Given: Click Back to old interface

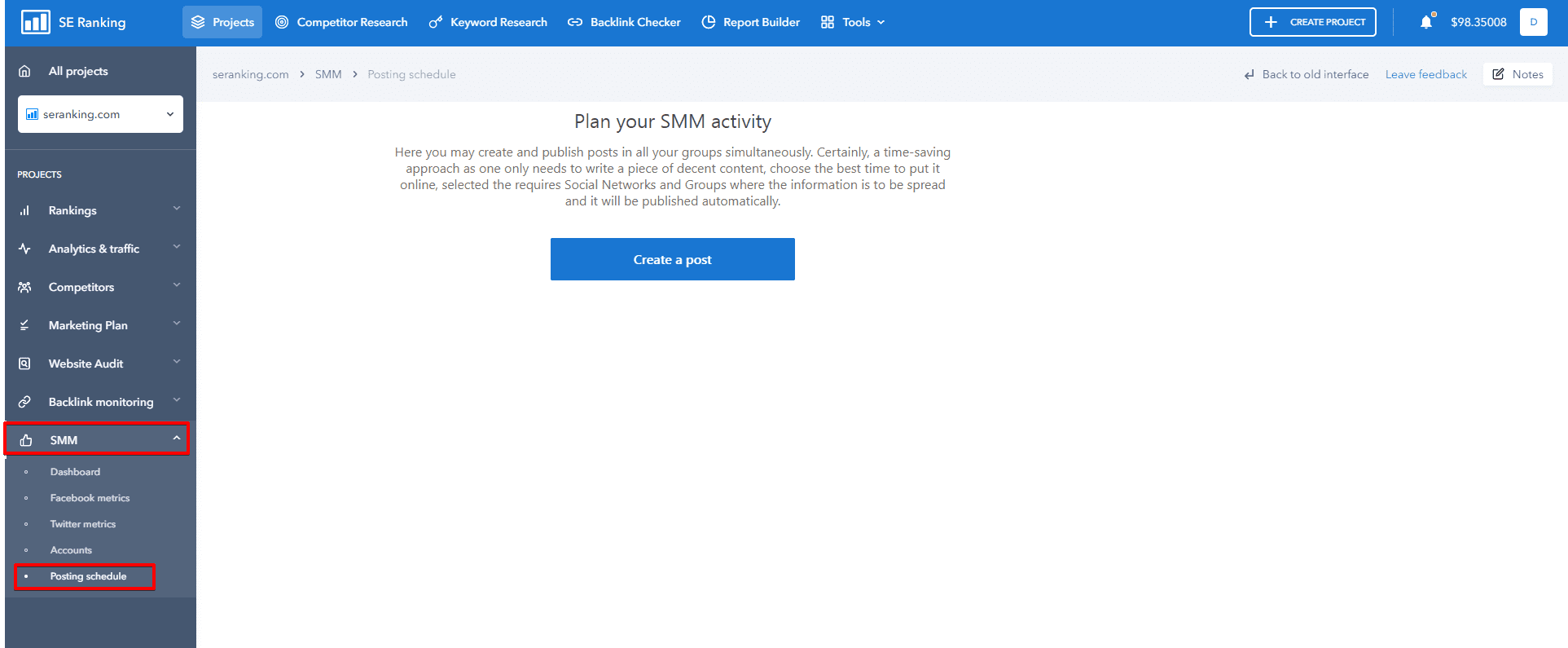Looking at the screenshot, I should tap(1307, 74).
